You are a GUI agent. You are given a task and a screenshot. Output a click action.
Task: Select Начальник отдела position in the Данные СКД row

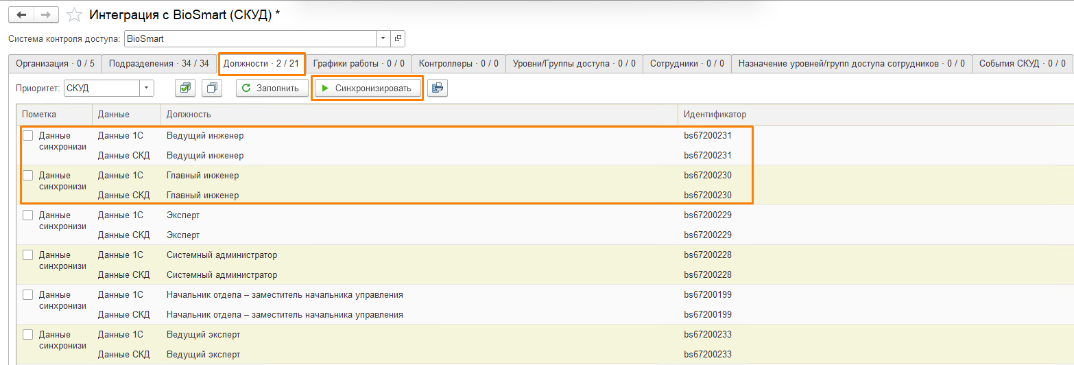pos(284,314)
